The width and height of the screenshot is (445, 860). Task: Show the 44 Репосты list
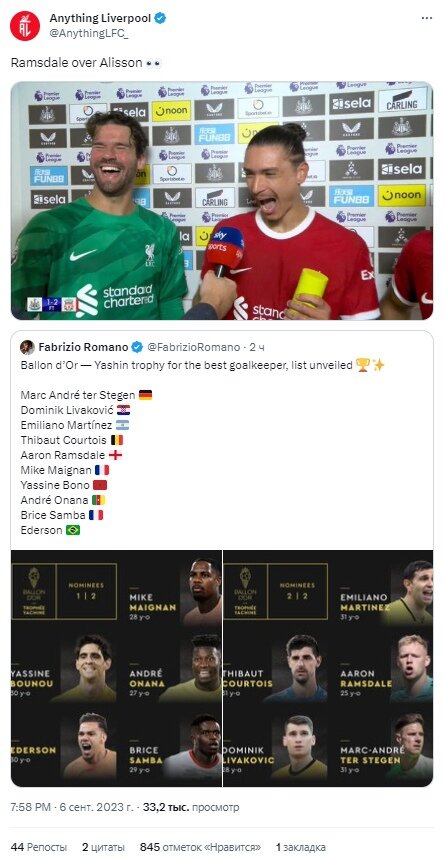pyautogui.click(x=39, y=847)
